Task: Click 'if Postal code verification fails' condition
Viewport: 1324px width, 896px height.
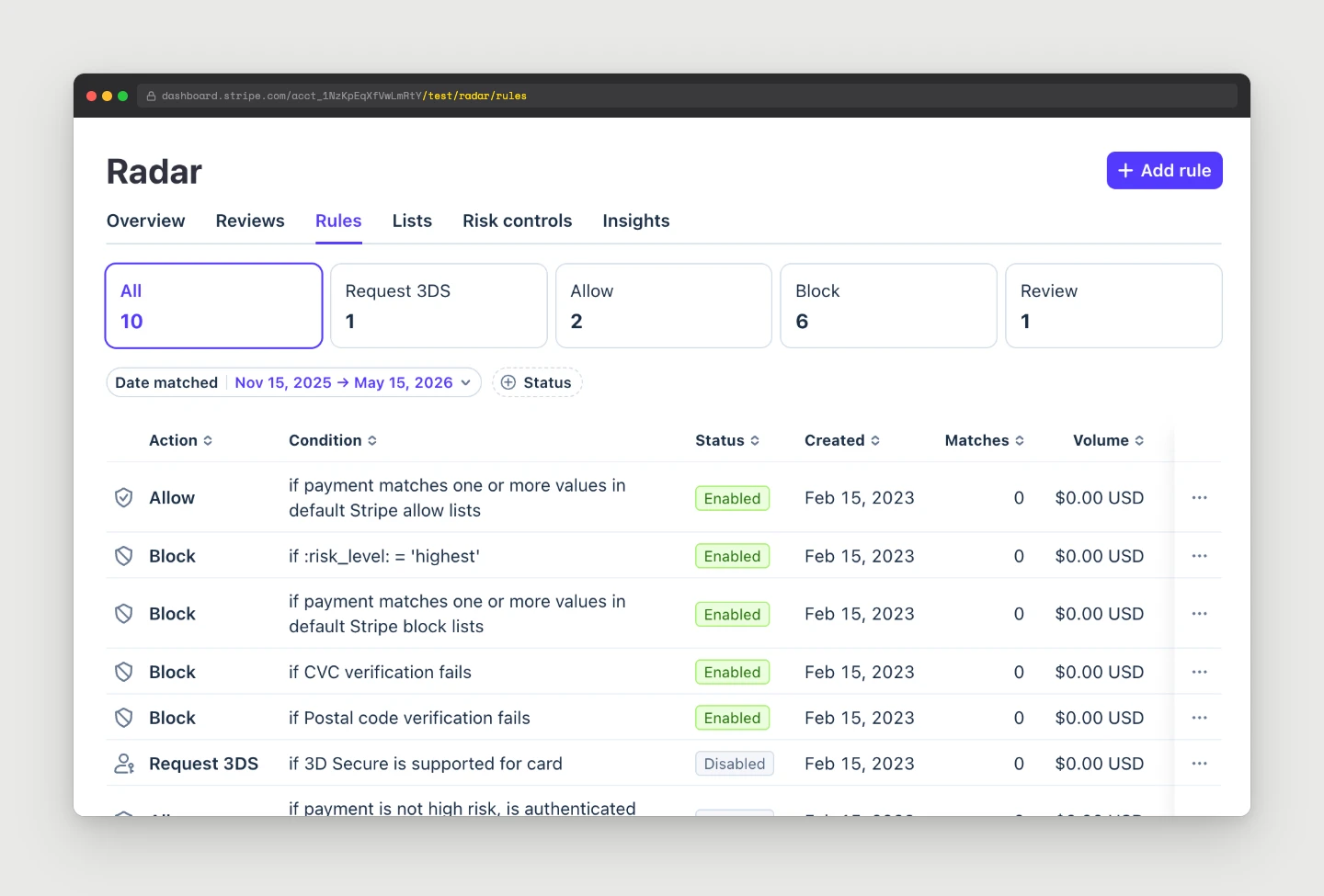Action: pyautogui.click(x=409, y=718)
